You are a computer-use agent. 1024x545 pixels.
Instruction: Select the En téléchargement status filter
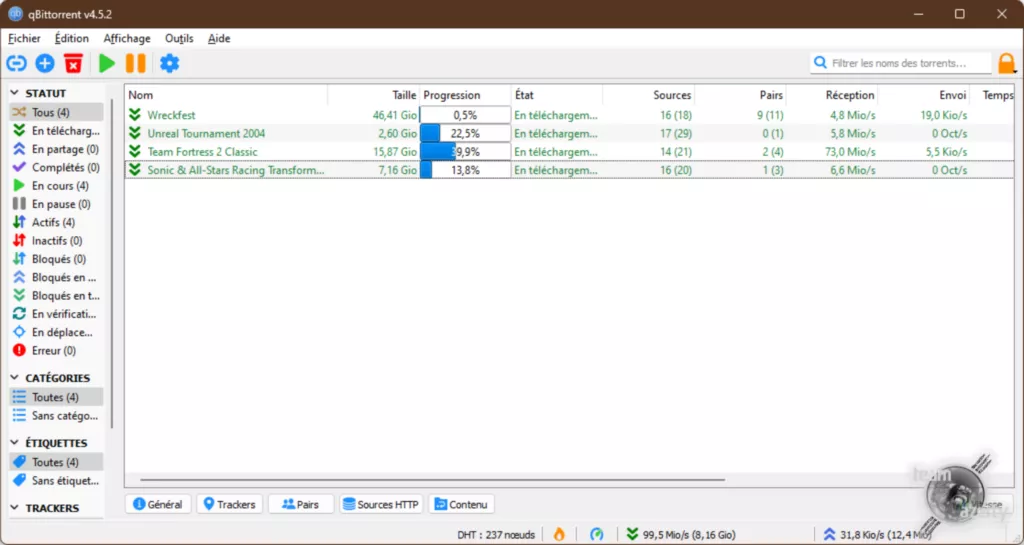[x=56, y=131]
